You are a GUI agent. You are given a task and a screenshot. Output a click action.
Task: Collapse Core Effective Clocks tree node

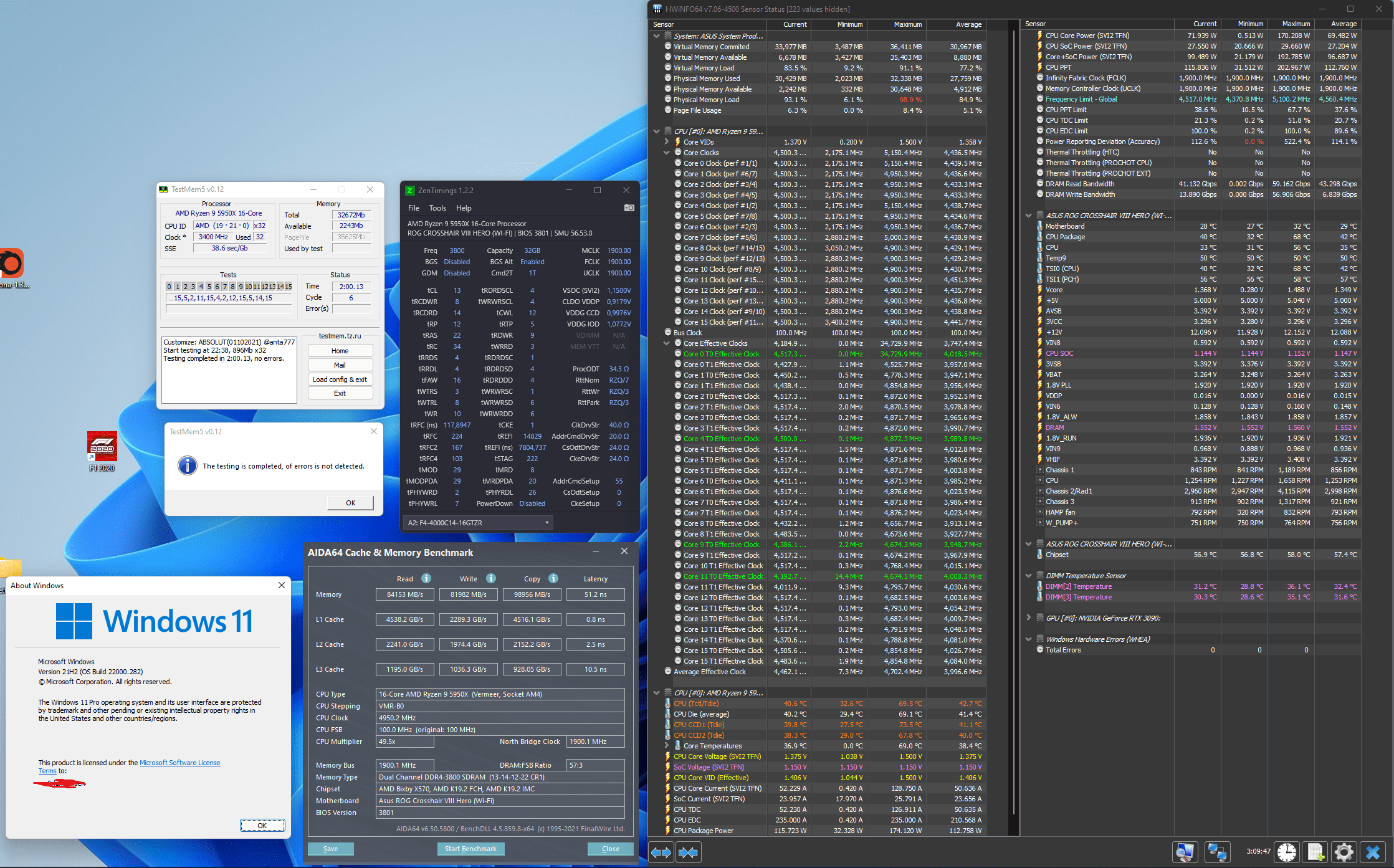(x=666, y=343)
